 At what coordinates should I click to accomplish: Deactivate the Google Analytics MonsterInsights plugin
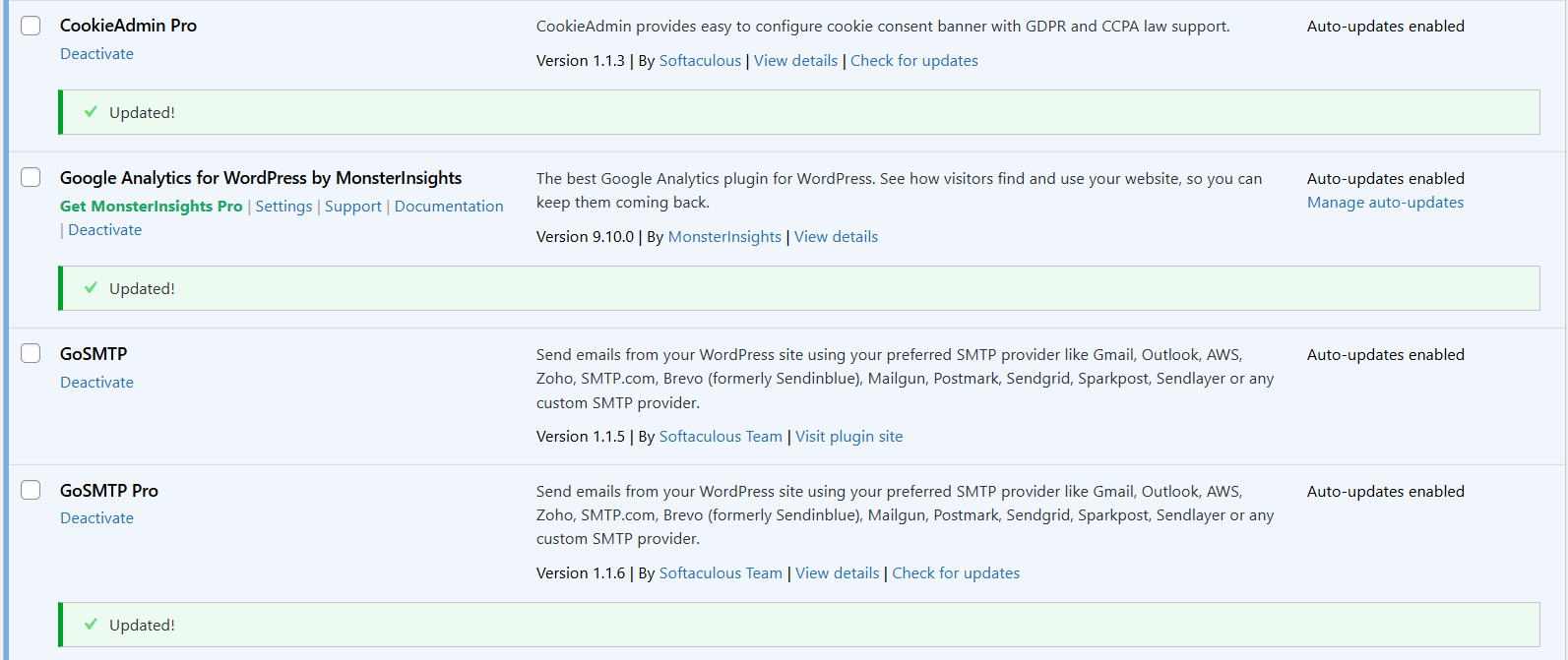[x=104, y=230]
